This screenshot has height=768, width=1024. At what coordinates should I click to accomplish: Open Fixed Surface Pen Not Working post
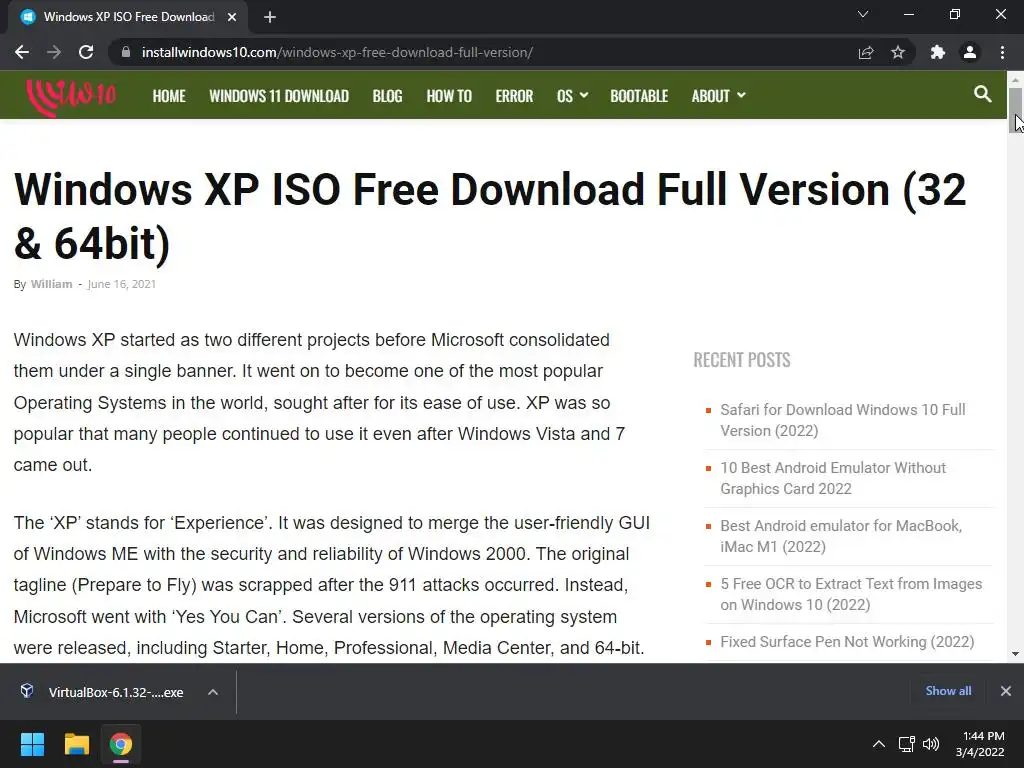847,642
